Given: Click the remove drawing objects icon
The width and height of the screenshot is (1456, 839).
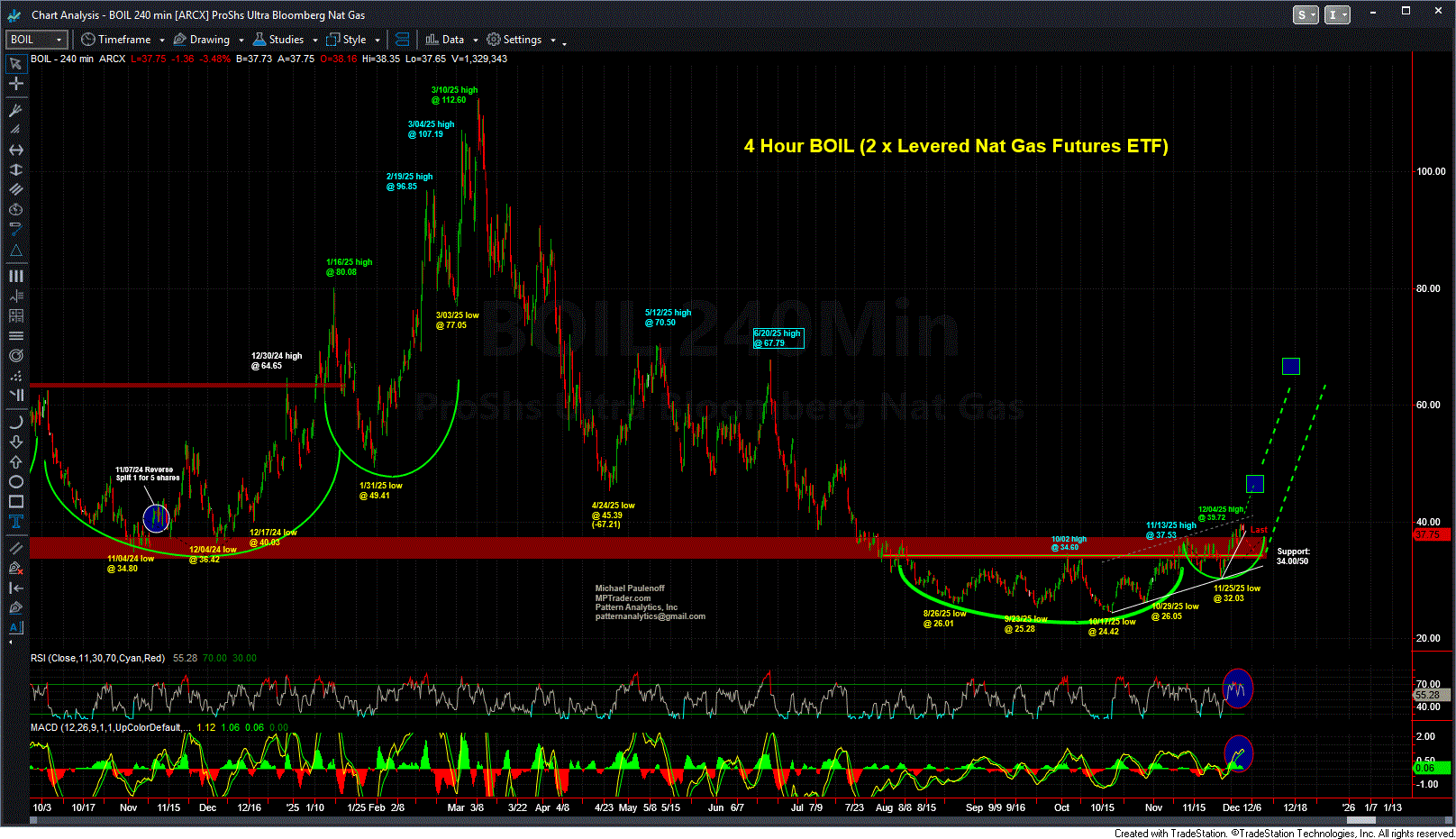Looking at the screenshot, I should pos(15,568).
